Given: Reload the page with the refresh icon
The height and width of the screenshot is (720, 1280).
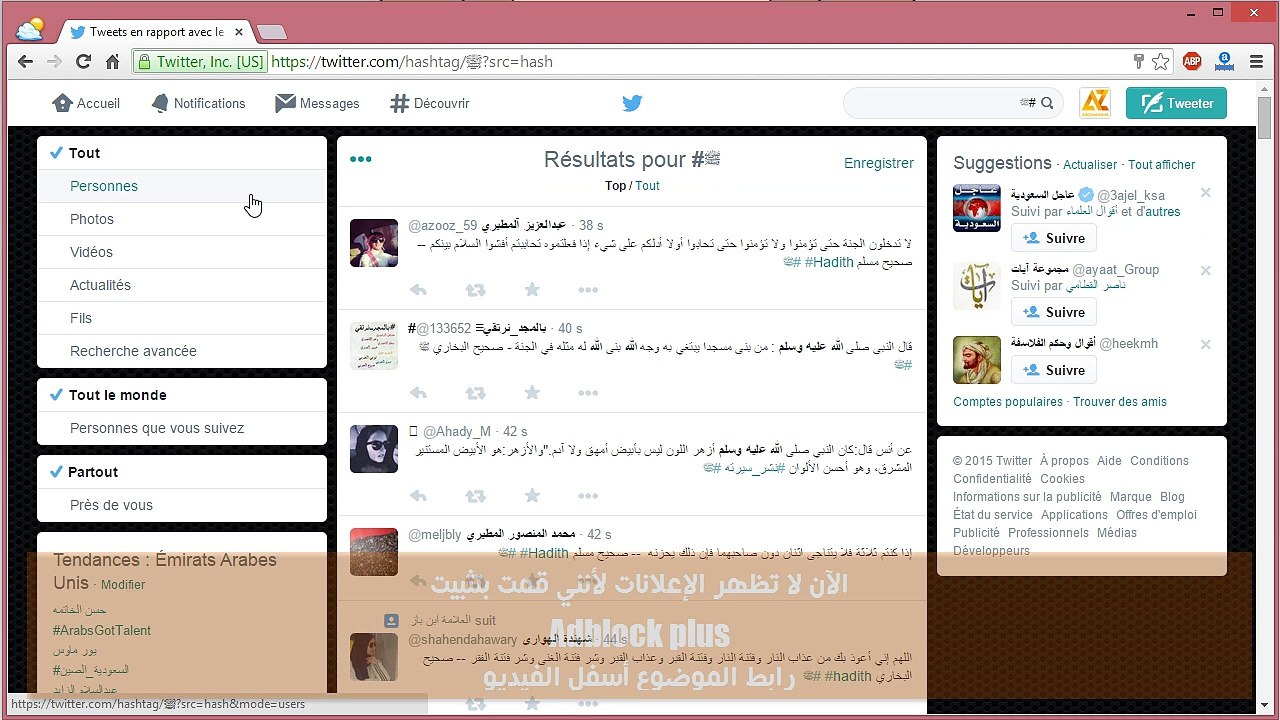Looking at the screenshot, I should coord(84,62).
